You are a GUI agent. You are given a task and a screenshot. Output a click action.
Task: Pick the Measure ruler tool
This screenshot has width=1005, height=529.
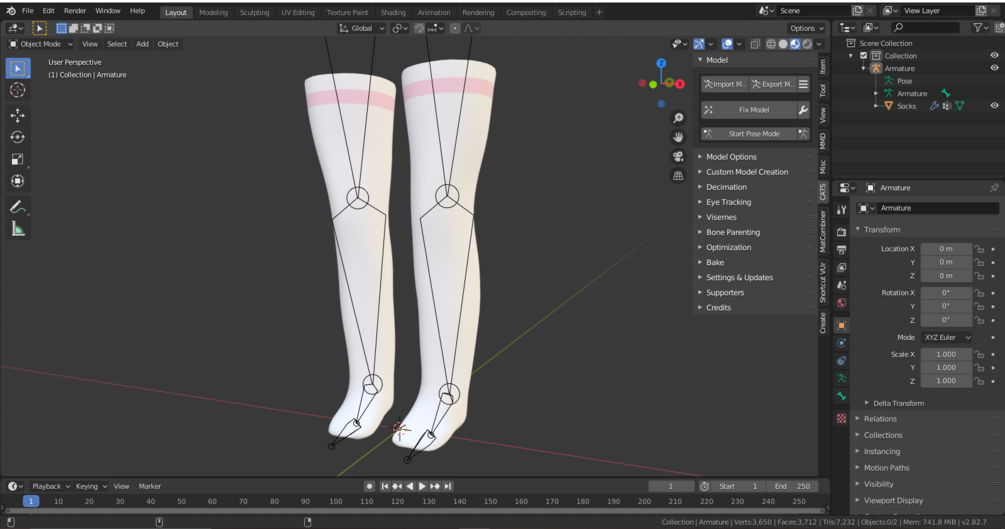click(17, 229)
